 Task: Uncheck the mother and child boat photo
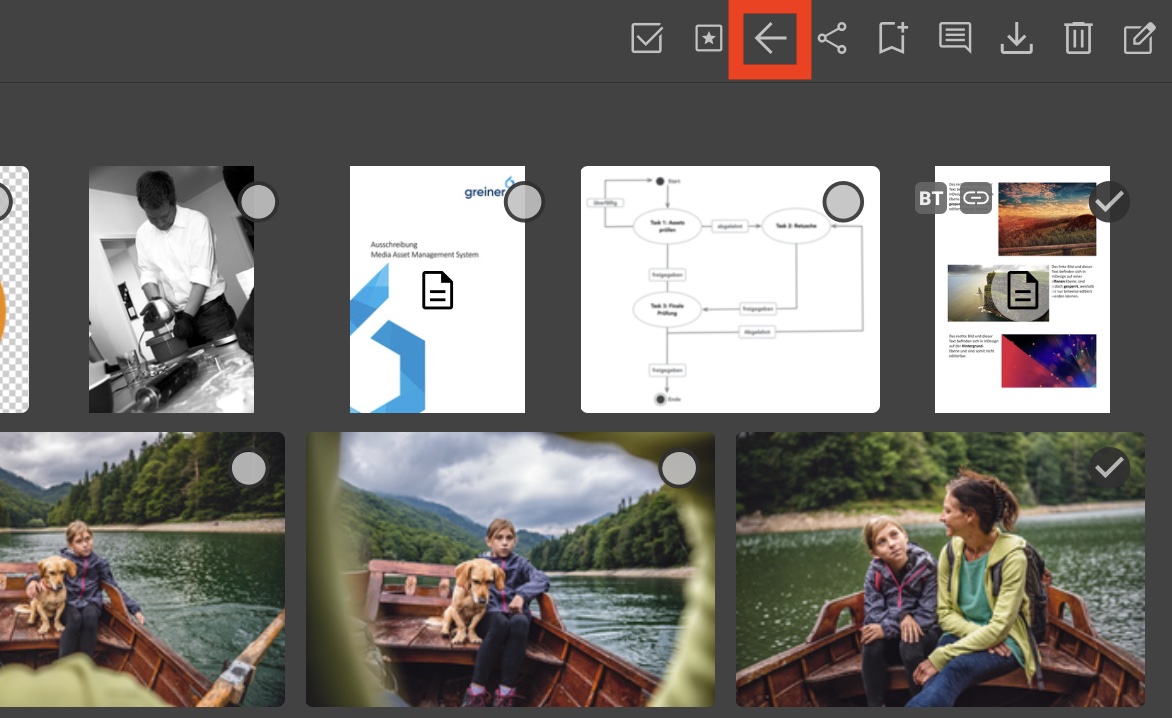tap(1109, 467)
